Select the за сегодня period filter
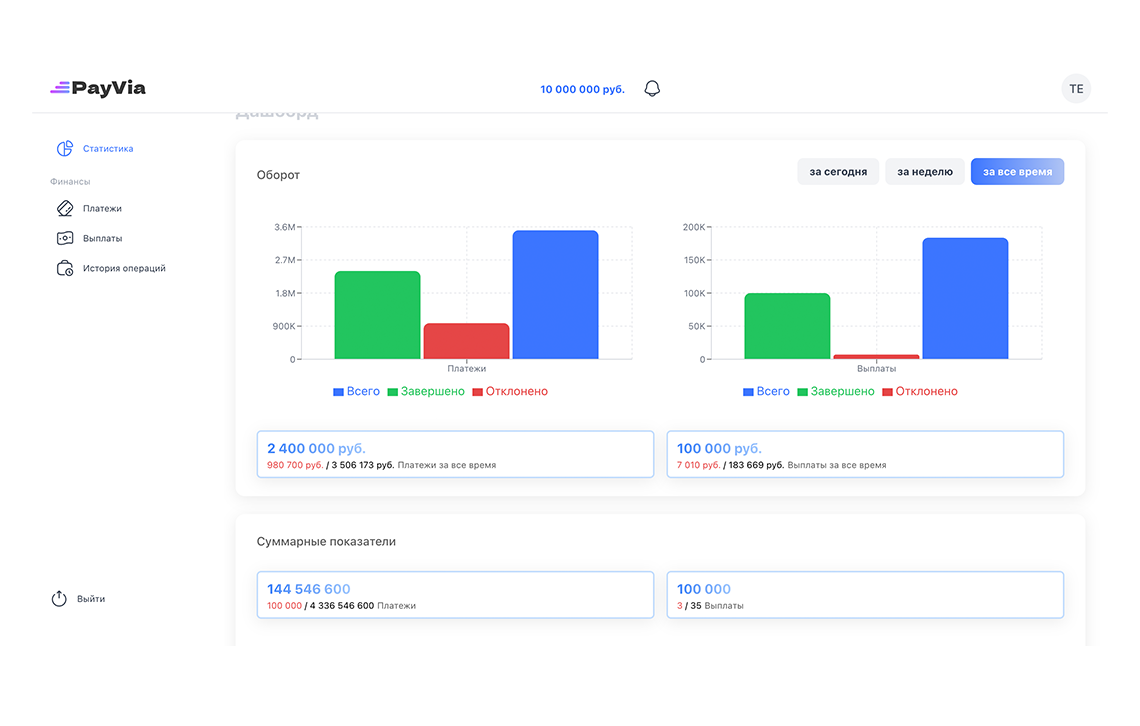The image size is (1140, 726). (838, 172)
